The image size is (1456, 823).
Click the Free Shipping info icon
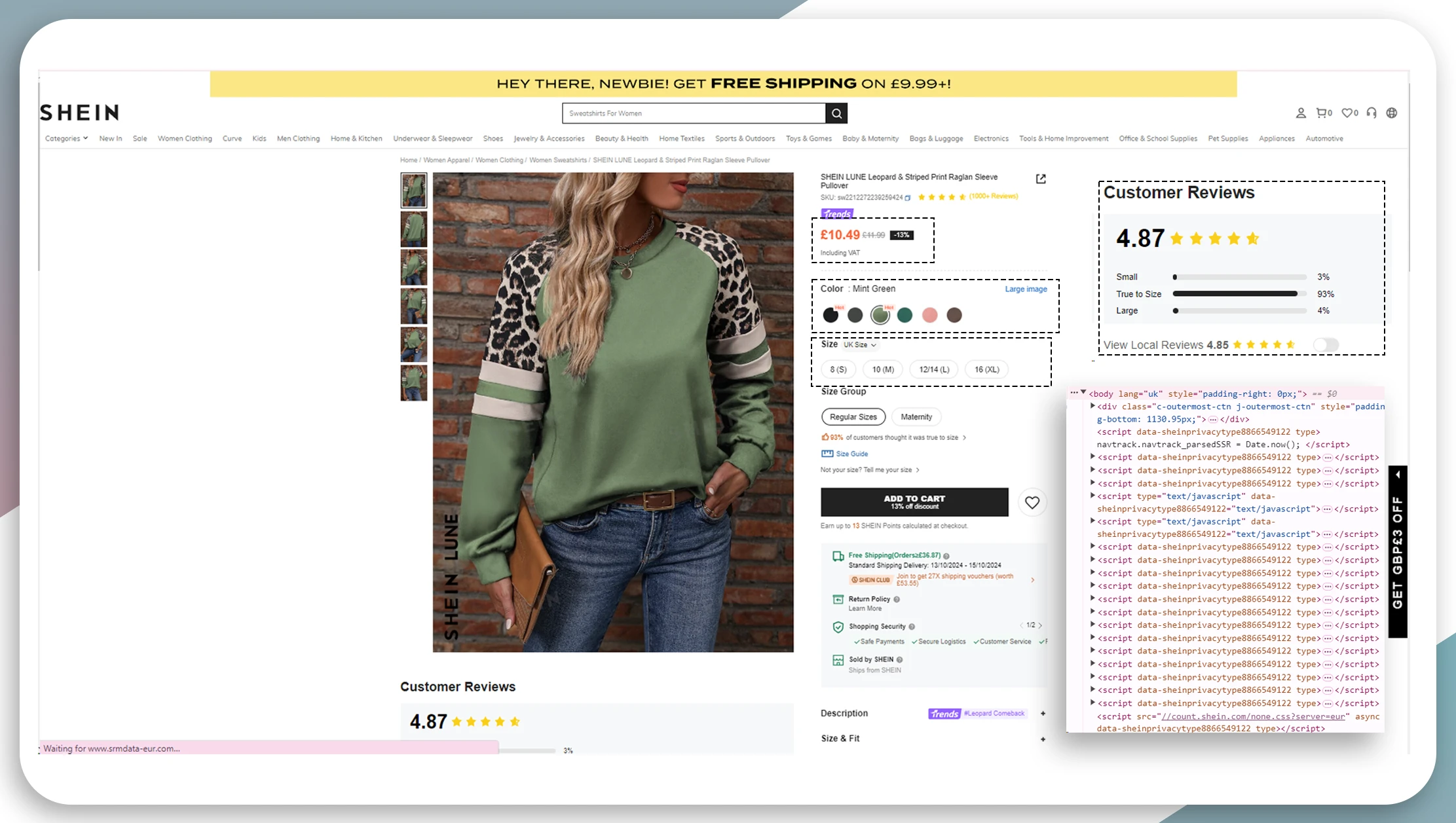tap(946, 556)
